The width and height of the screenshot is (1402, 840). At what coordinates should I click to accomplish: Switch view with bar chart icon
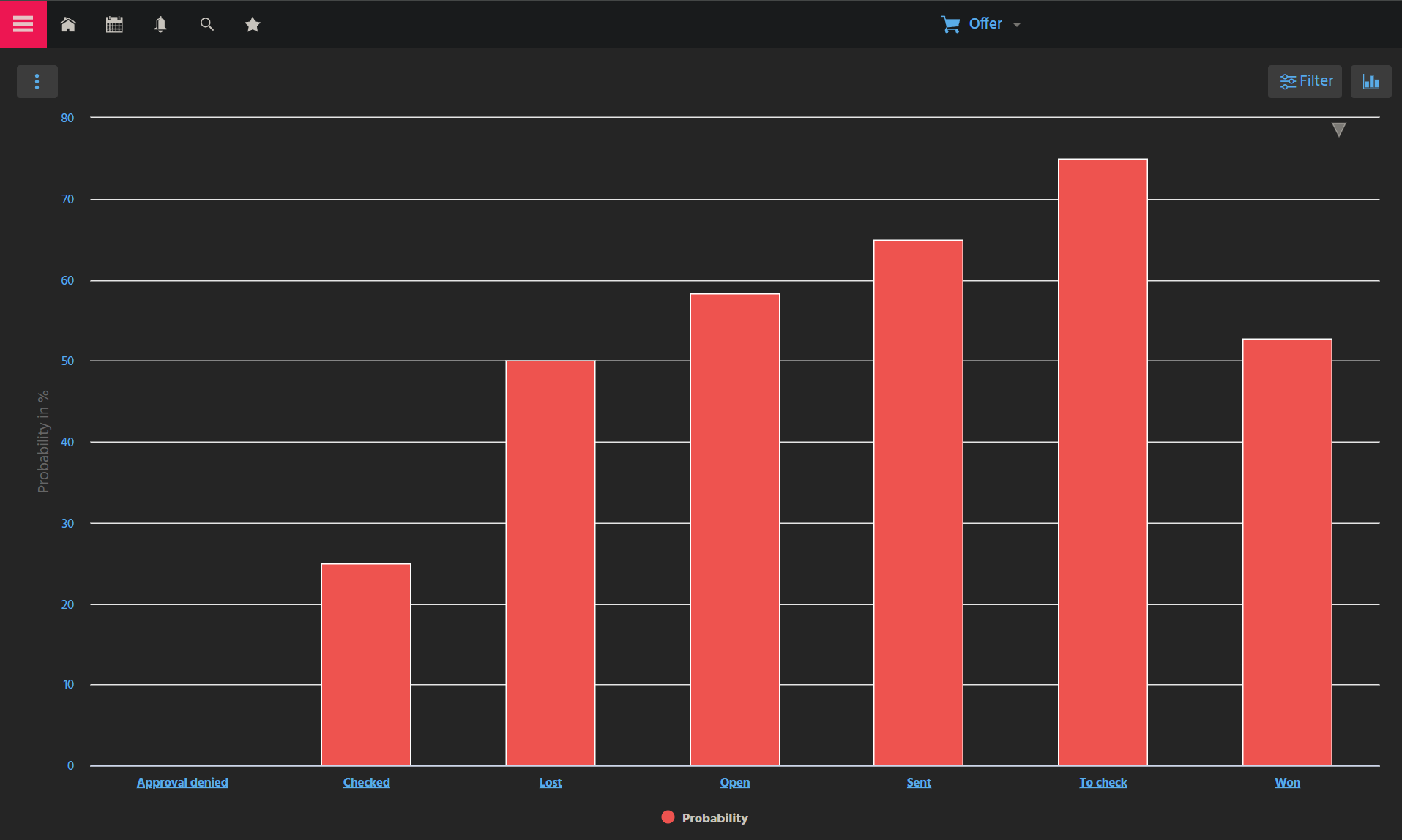pos(1371,81)
